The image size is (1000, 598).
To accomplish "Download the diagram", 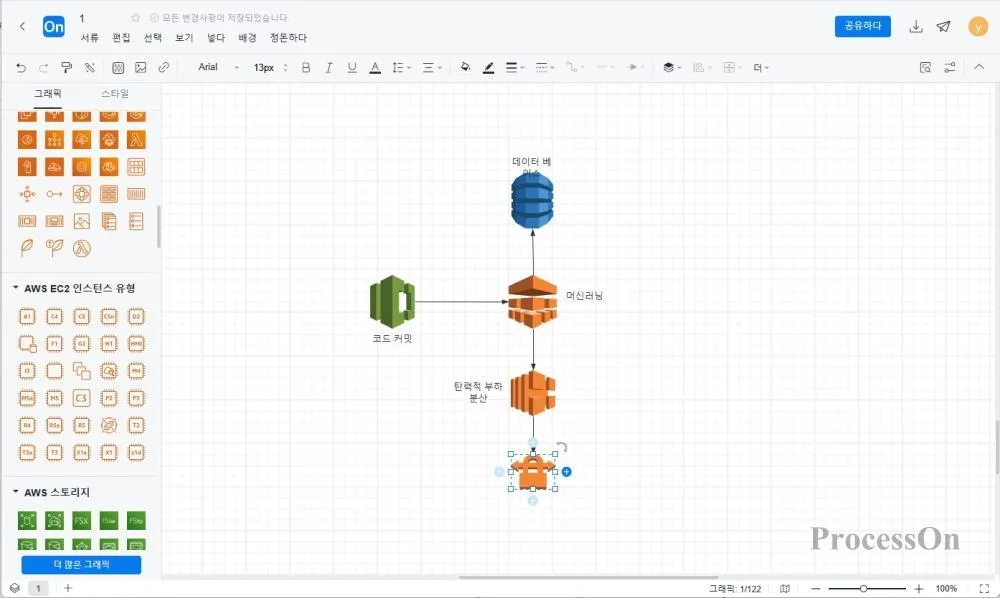I will pyautogui.click(x=916, y=26).
